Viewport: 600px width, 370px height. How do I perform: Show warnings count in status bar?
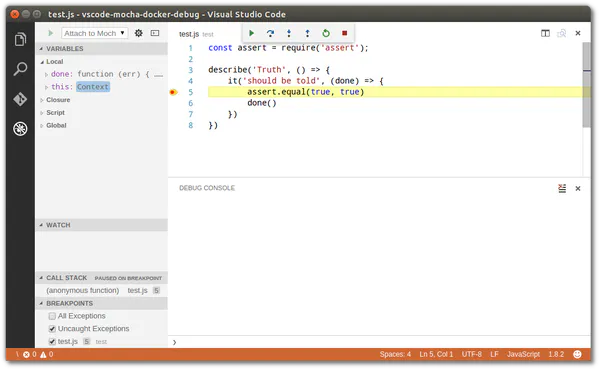pos(47,354)
